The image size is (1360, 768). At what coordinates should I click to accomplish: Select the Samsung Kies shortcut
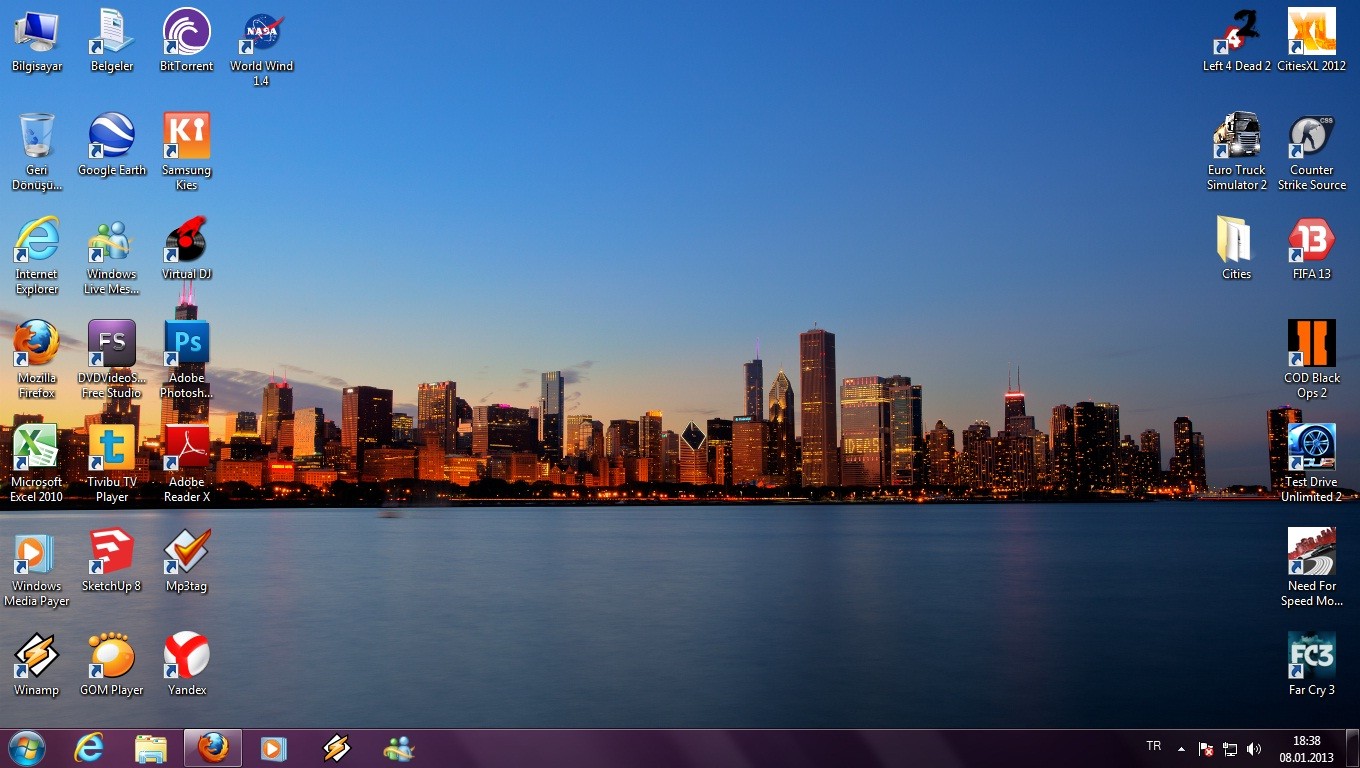point(187,152)
